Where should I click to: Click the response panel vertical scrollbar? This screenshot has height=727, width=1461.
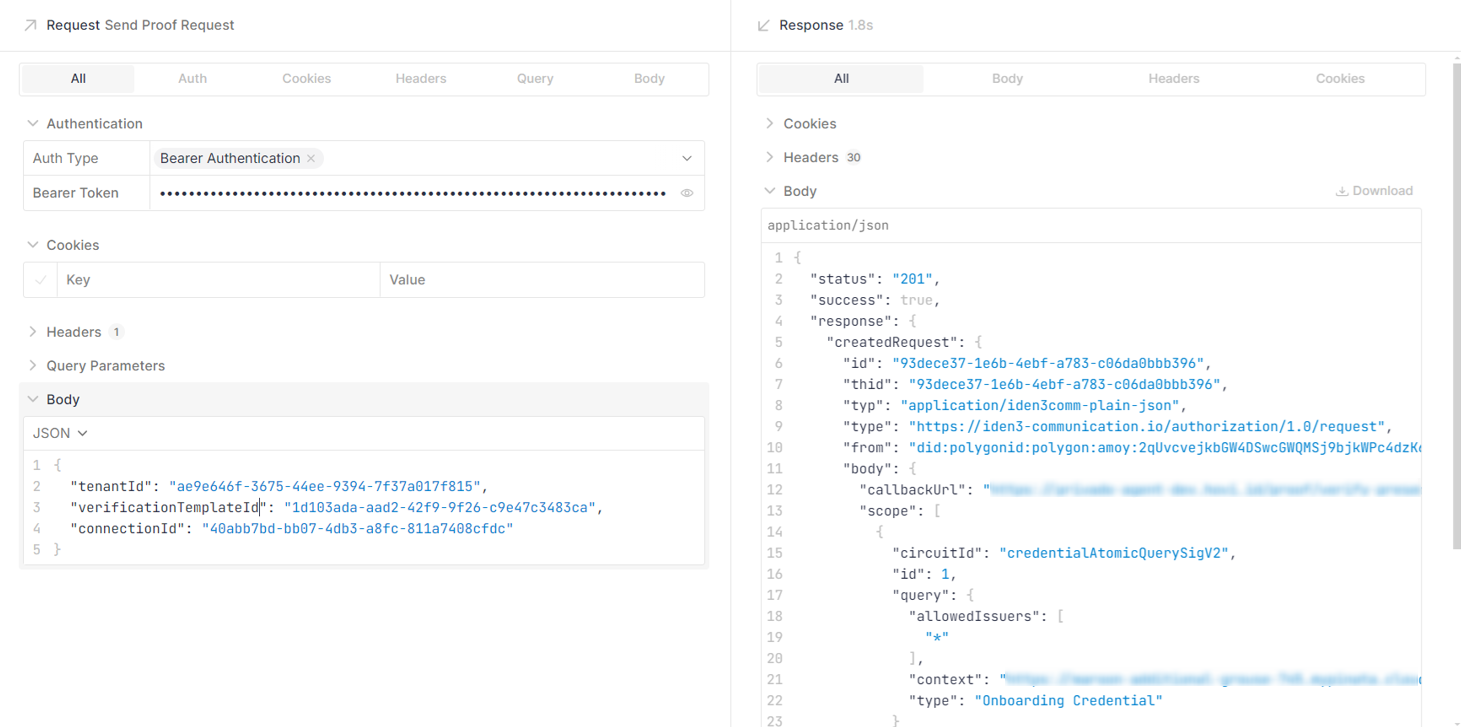click(x=1454, y=300)
